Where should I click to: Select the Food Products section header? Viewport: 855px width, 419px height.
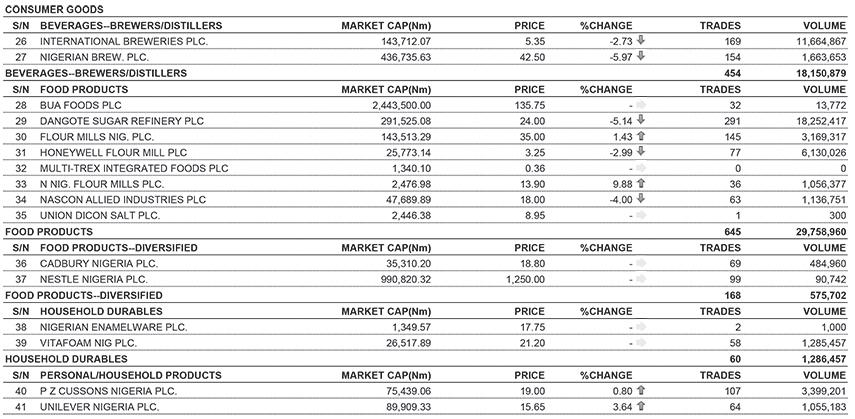84,89
